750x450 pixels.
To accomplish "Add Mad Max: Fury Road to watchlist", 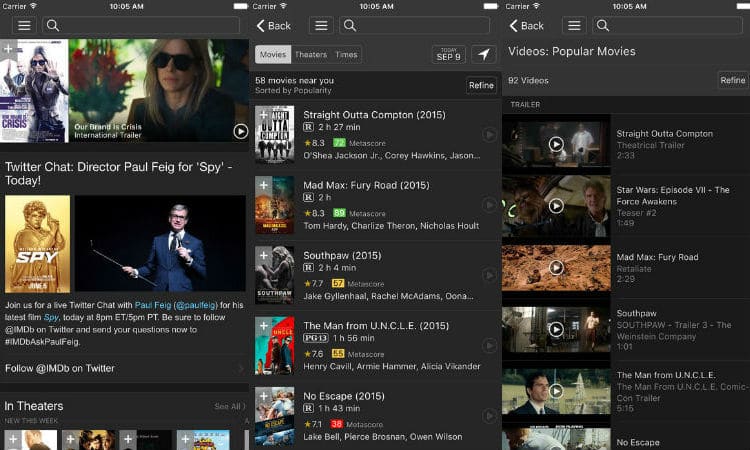I will click(x=263, y=185).
